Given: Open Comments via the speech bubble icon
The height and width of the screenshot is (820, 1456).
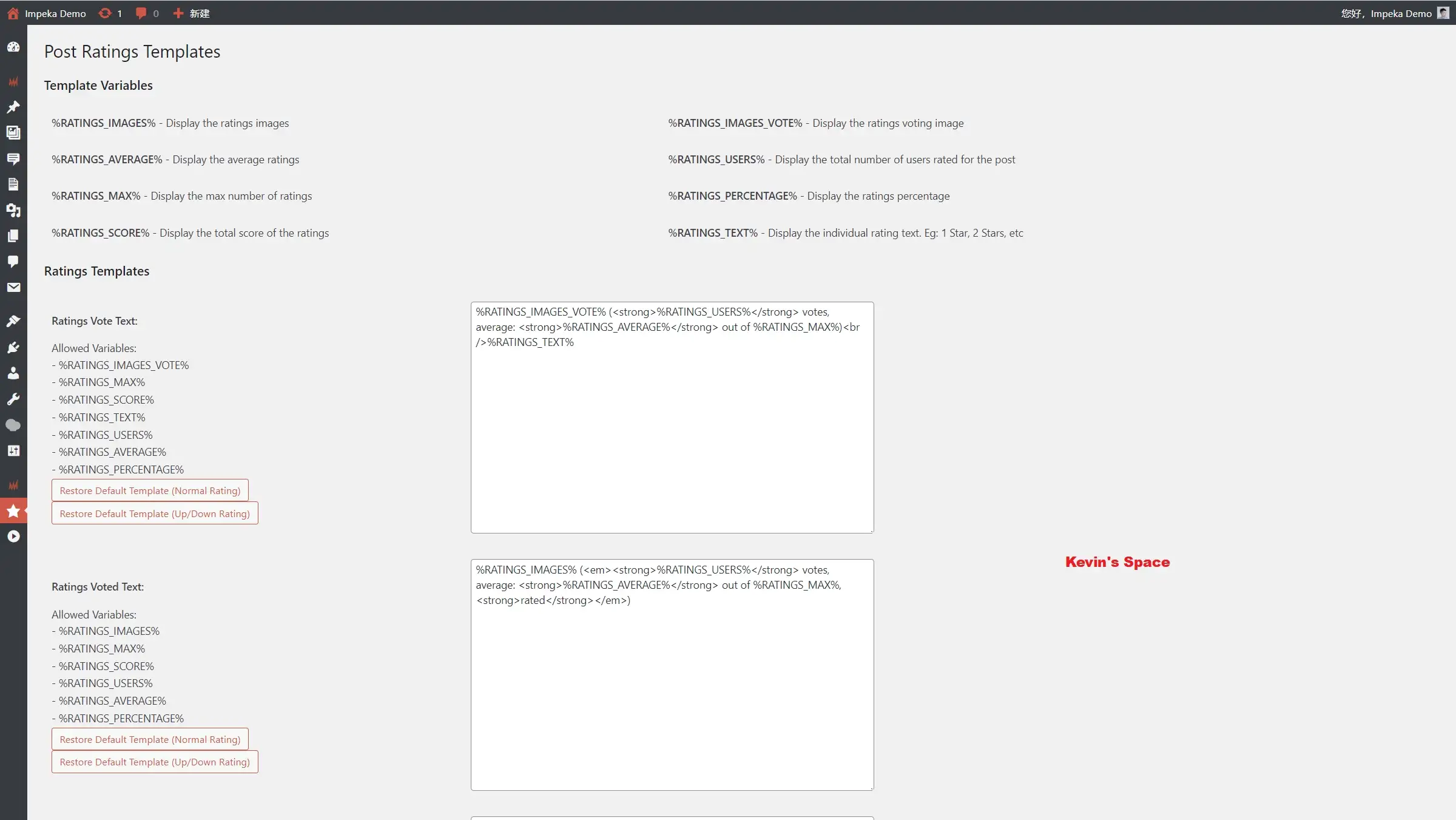Looking at the screenshot, I should tap(13, 262).
